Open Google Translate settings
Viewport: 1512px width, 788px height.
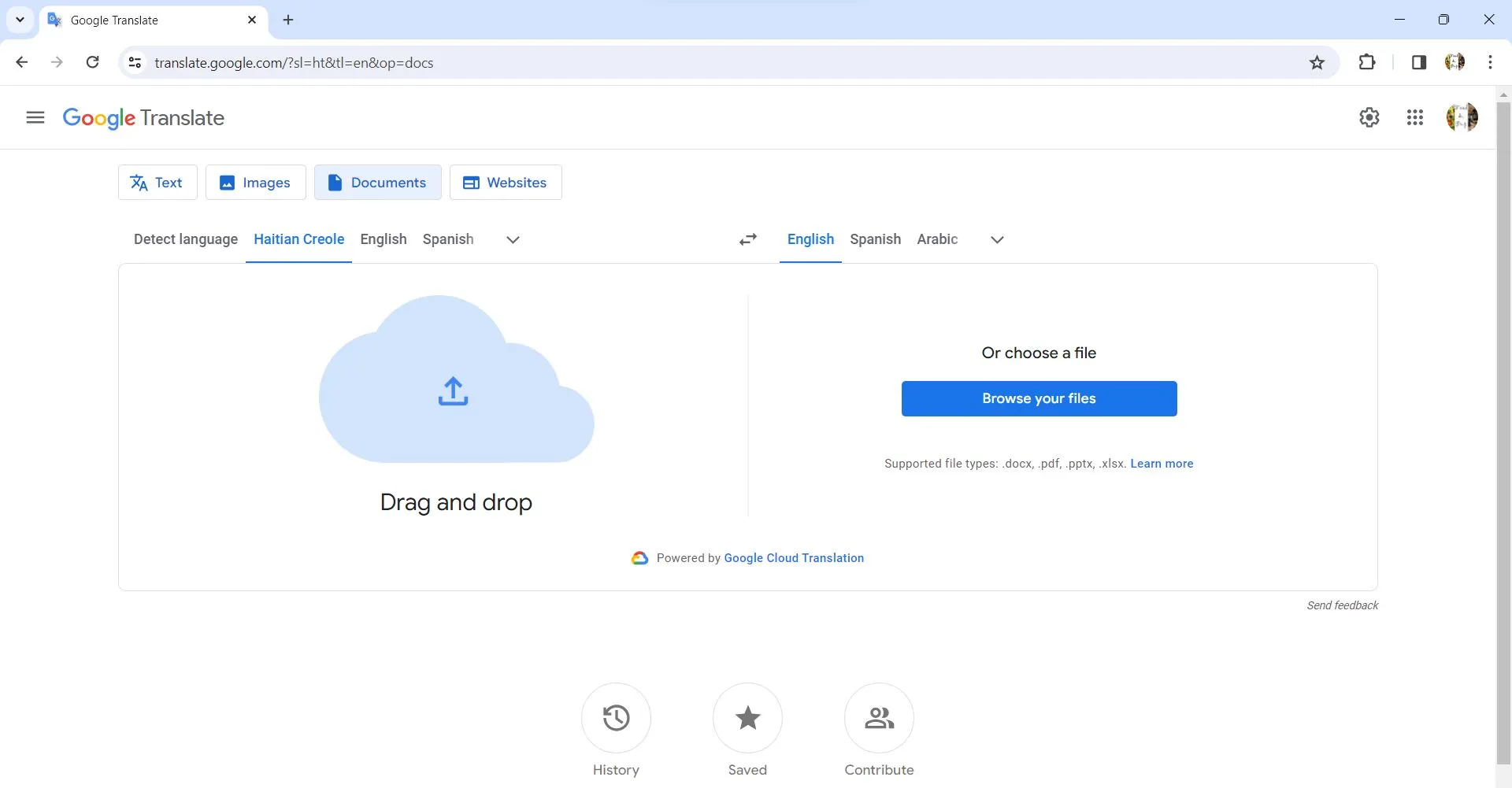pyautogui.click(x=1369, y=117)
